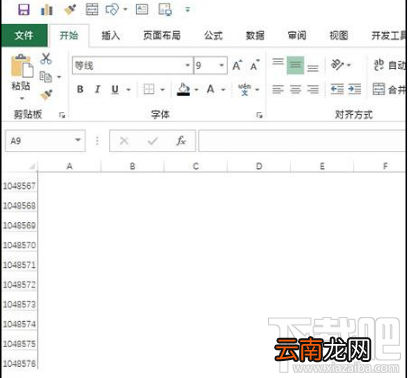Open the 剪贴板 dialog launcher
The height and width of the screenshot is (378, 408).
pyautogui.click(x=62, y=115)
